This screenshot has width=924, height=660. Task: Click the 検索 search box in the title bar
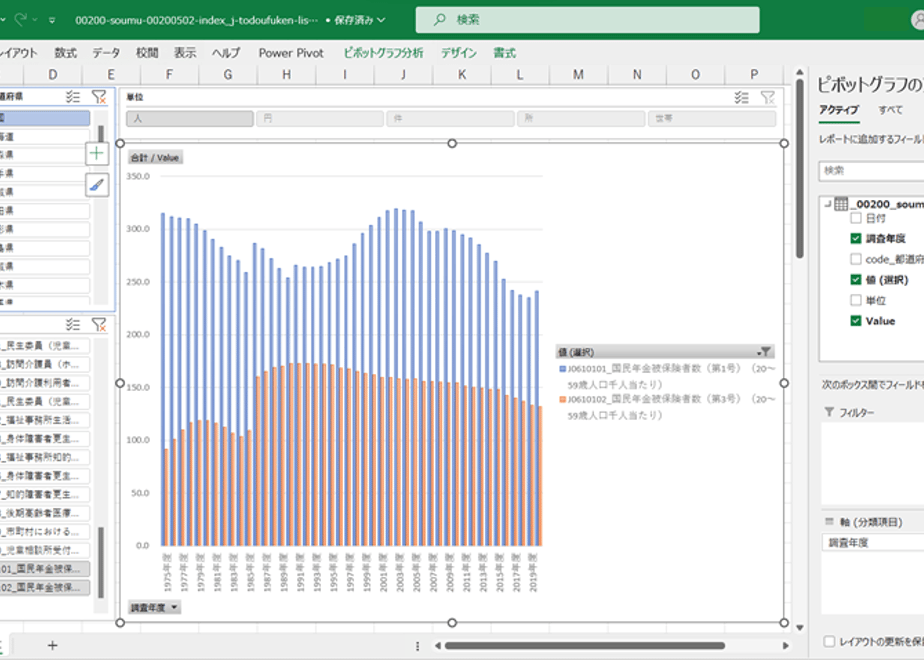[x=588, y=19]
